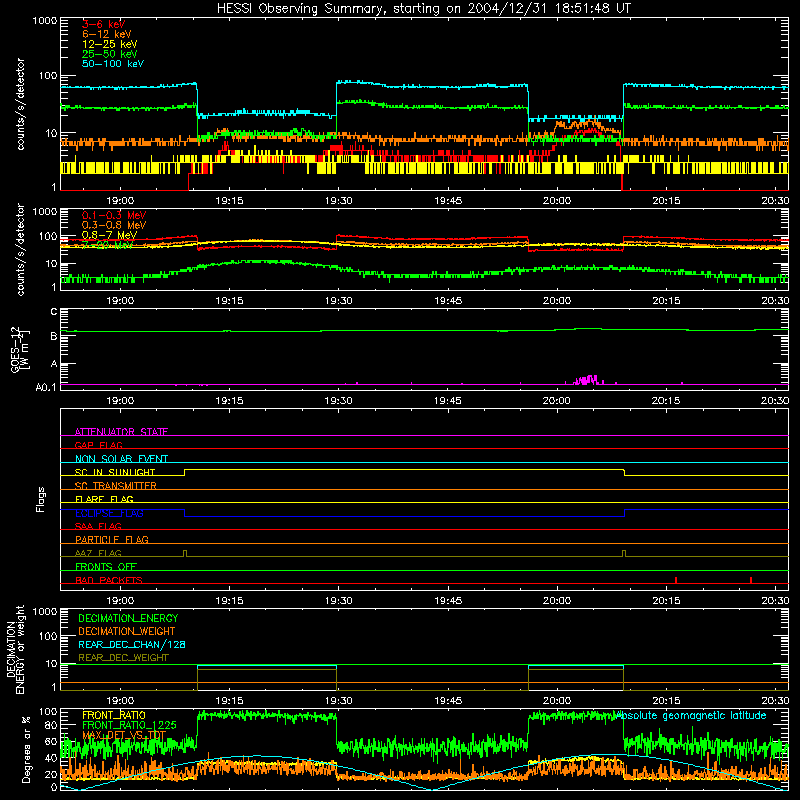Viewport: 800px width, 800px height.
Task: Click the yellow FRONT_RATIO legend label
Action: click(x=114, y=715)
